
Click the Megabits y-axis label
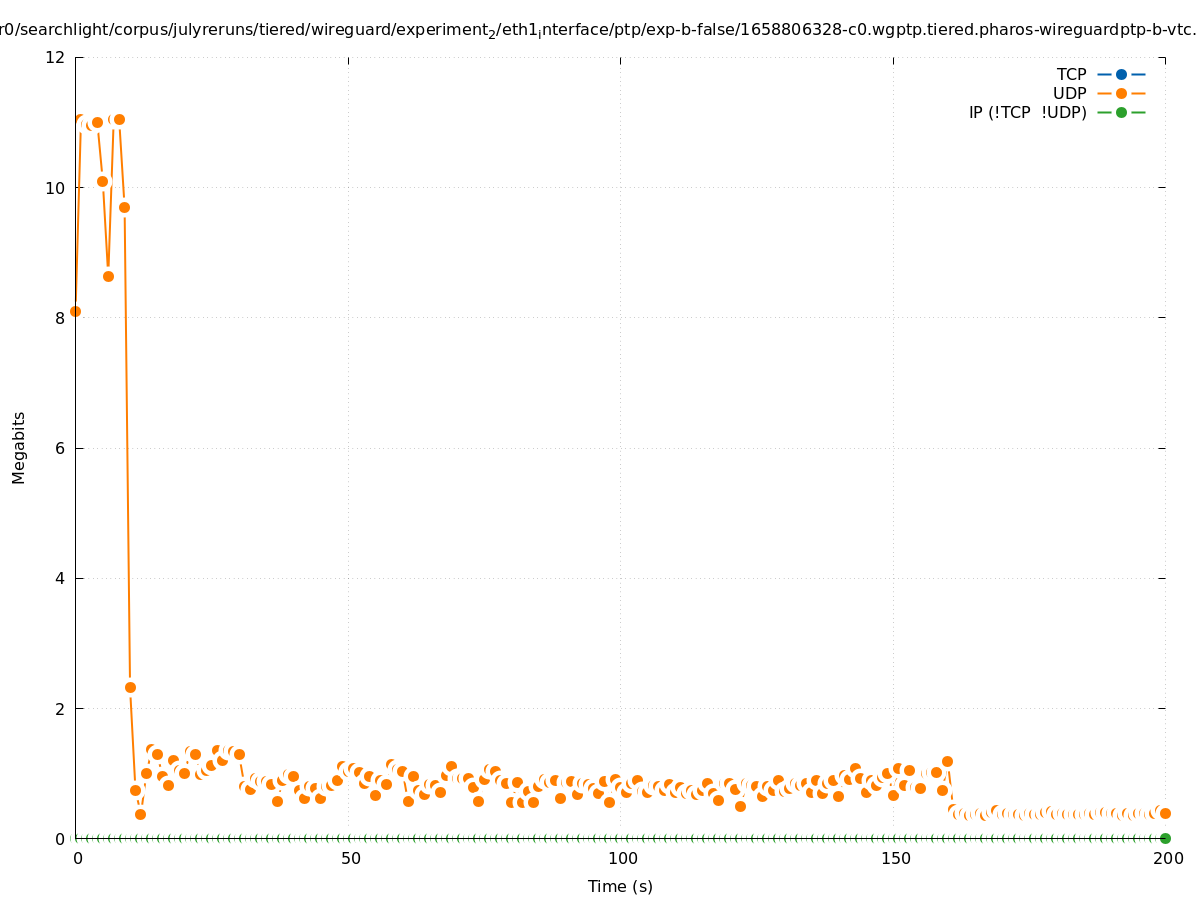coord(19,447)
